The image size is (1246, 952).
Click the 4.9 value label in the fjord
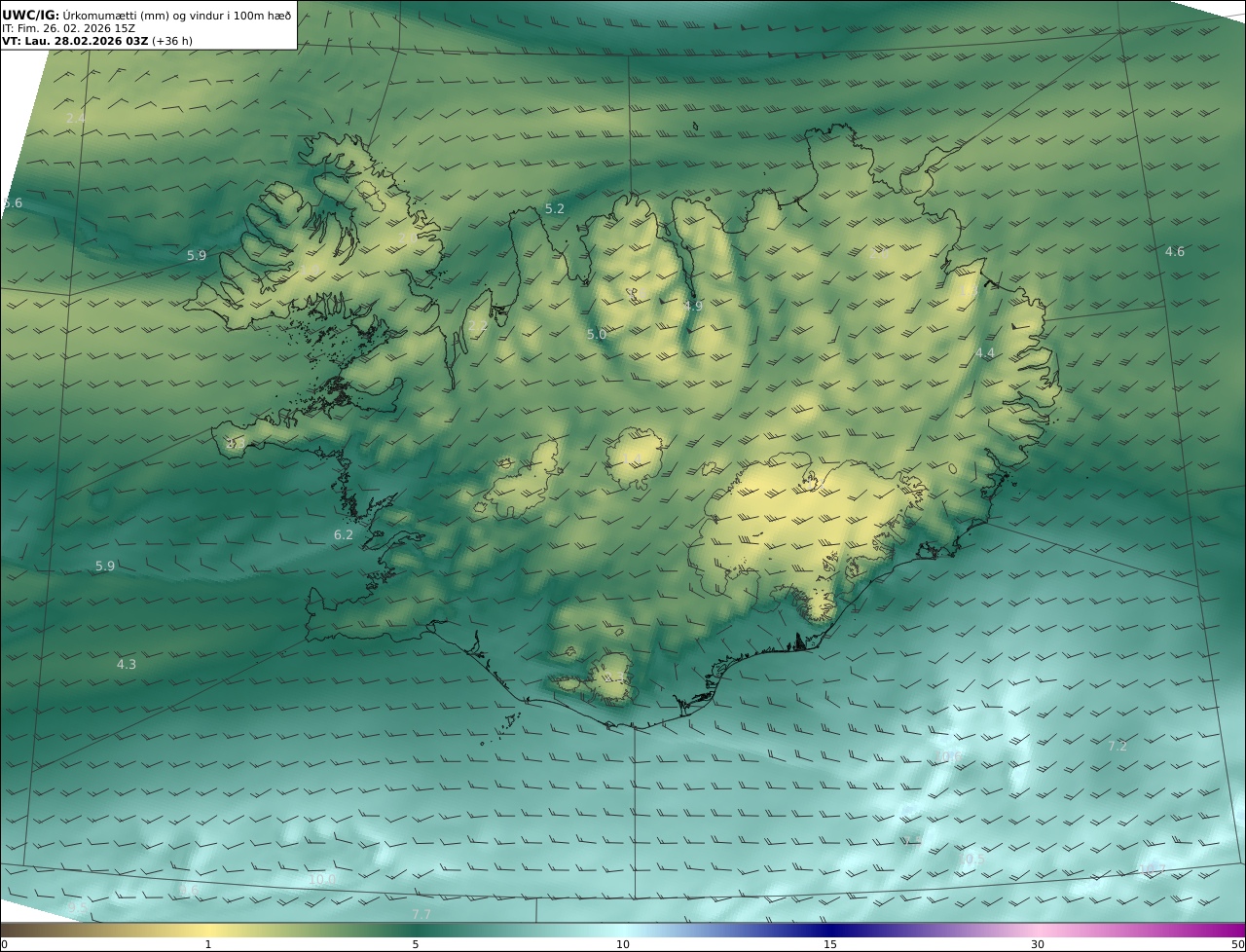[x=693, y=306]
